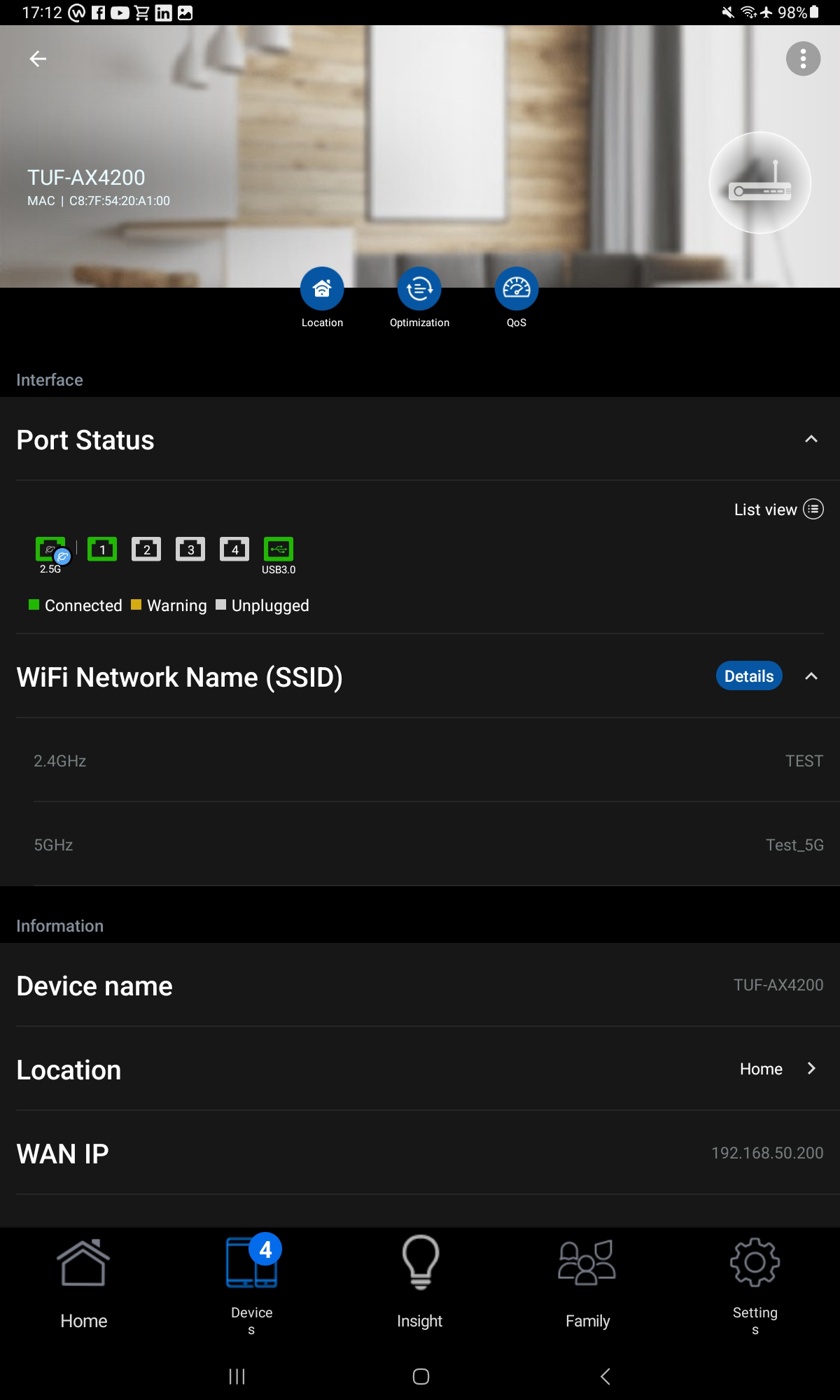
Task: Open WiFi SSID Details
Action: [748, 676]
